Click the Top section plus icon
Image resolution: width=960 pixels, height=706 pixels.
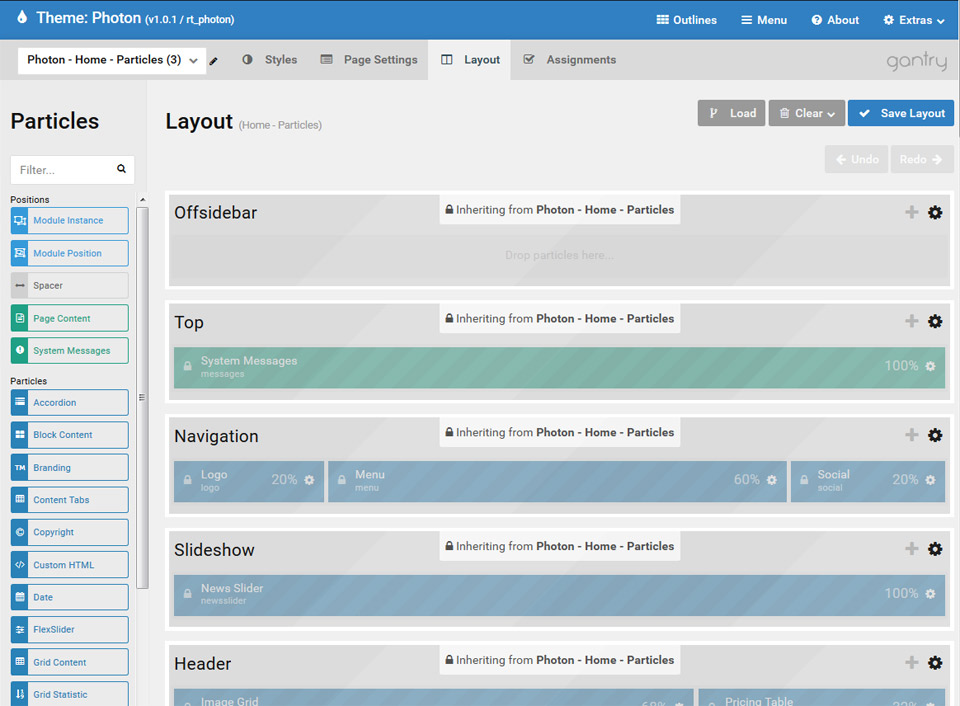tap(912, 321)
